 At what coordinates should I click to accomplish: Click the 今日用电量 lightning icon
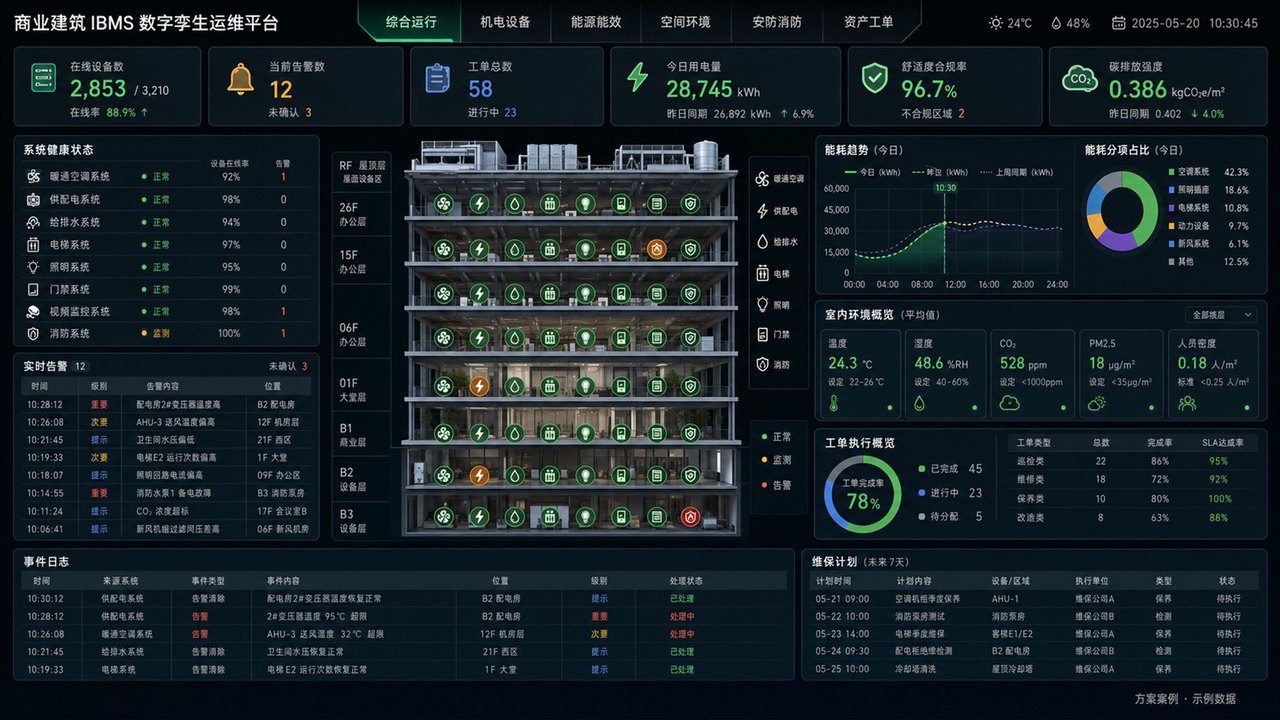coord(637,78)
